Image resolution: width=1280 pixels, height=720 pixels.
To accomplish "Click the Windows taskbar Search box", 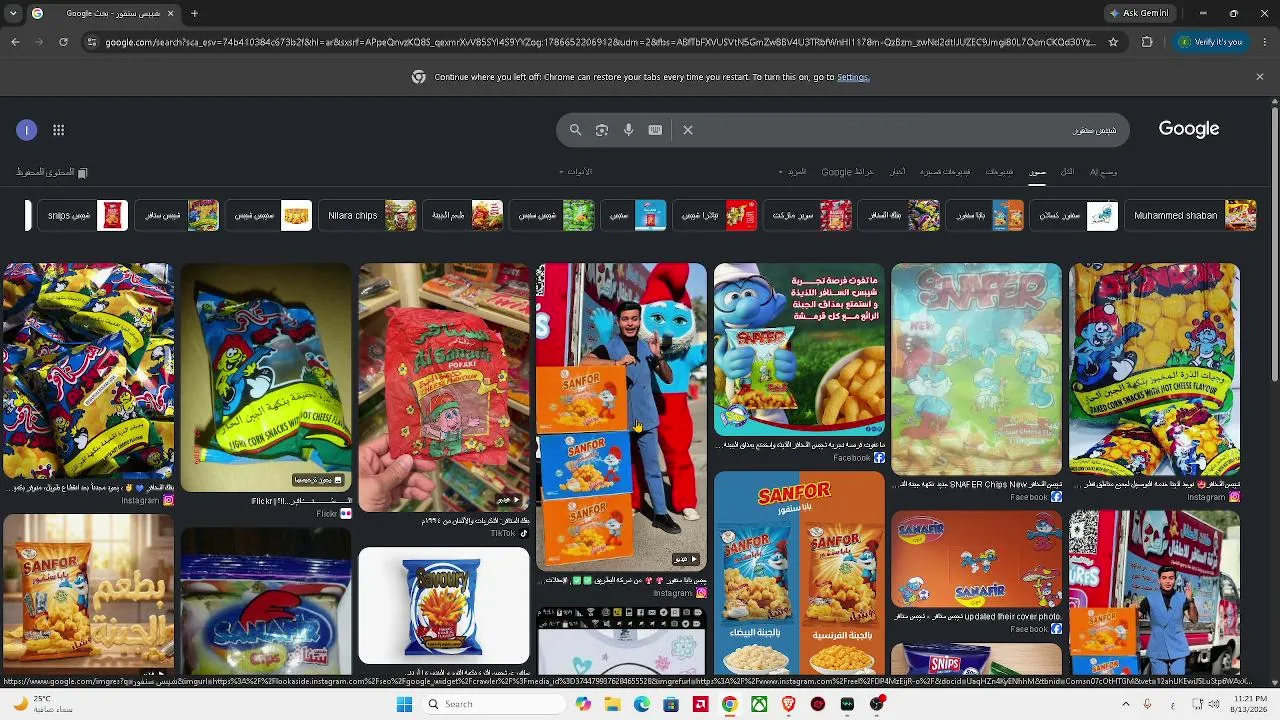I will coord(493,704).
